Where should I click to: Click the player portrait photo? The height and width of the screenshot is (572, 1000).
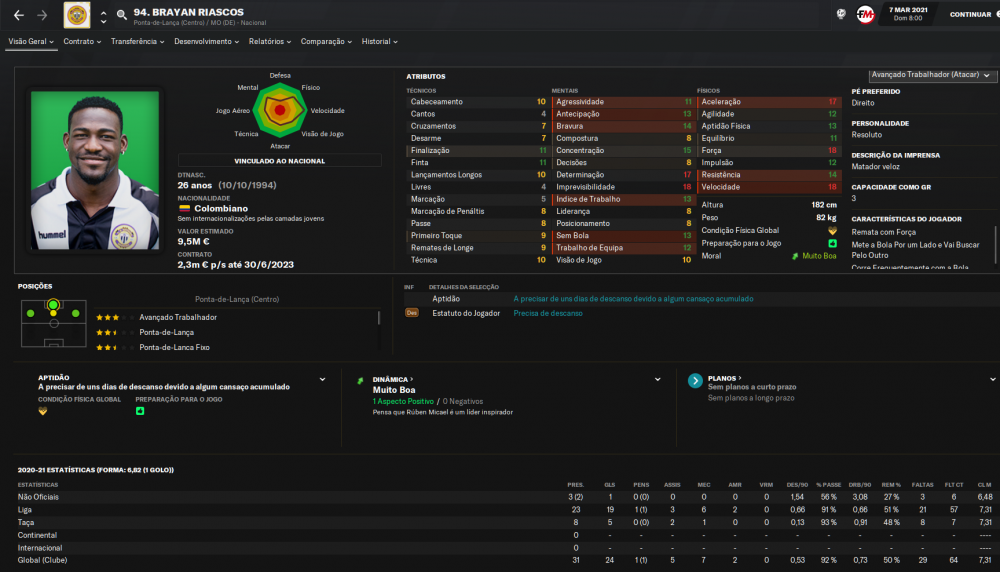[x=95, y=170]
